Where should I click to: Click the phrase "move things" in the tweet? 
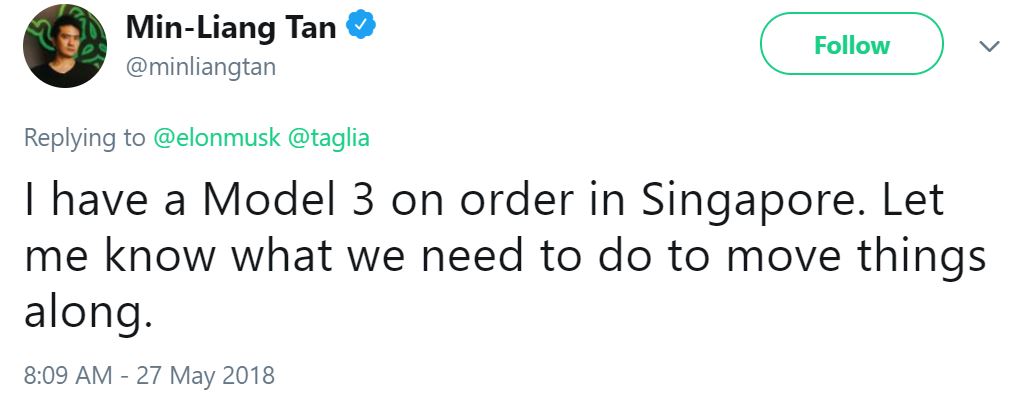(x=858, y=258)
